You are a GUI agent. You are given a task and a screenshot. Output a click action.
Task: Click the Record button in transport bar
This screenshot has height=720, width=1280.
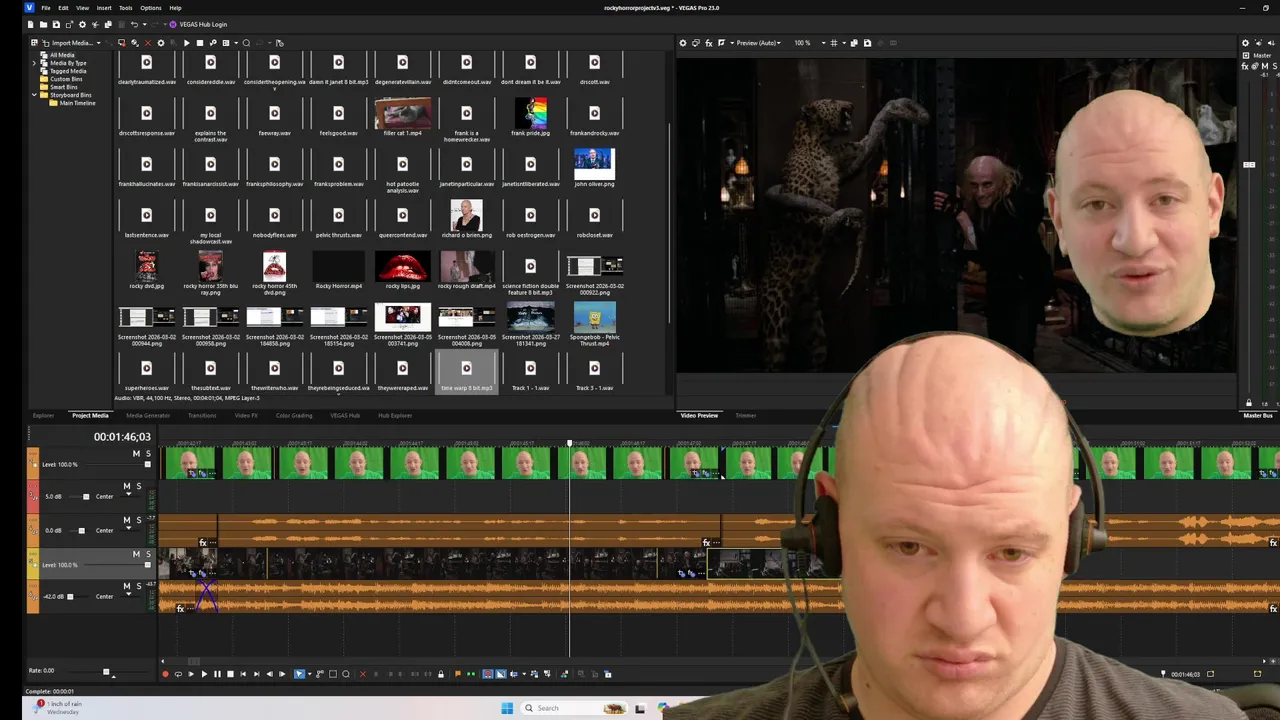click(165, 674)
